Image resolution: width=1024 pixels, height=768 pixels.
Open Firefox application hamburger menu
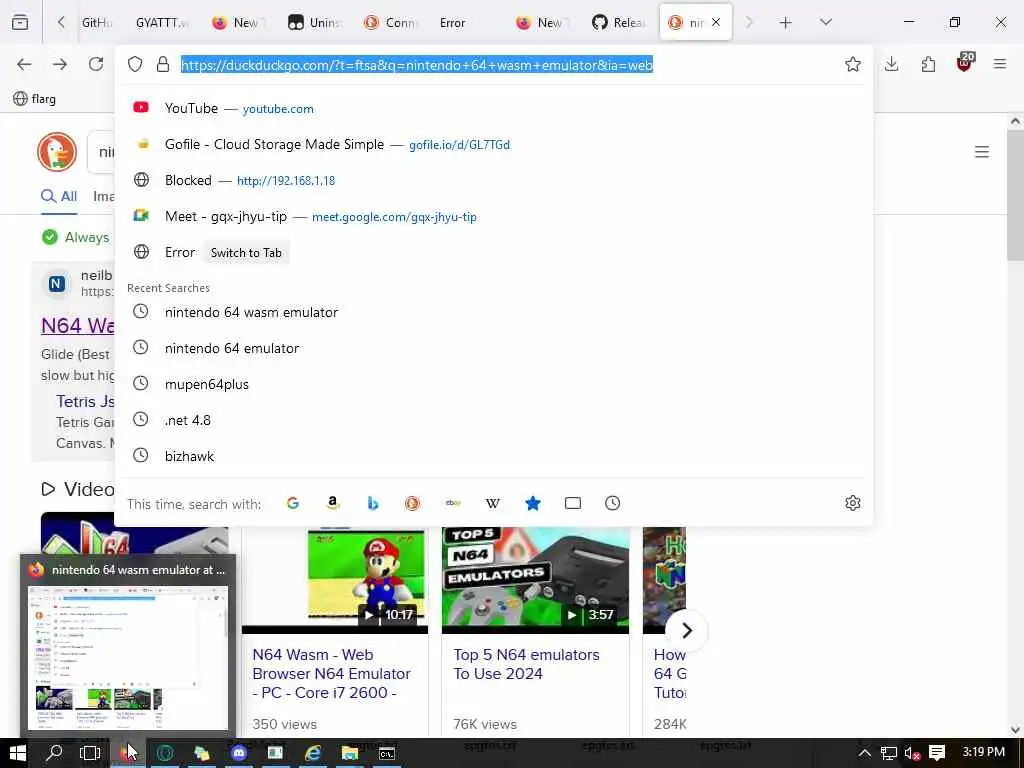click(x=1000, y=64)
